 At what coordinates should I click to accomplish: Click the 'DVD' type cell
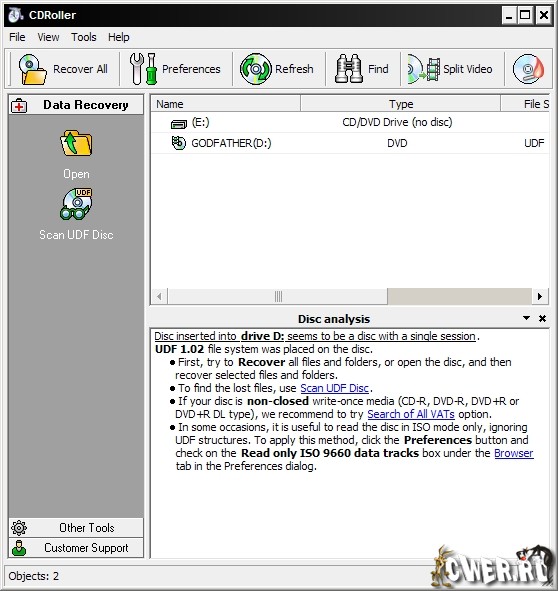click(397, 143)
